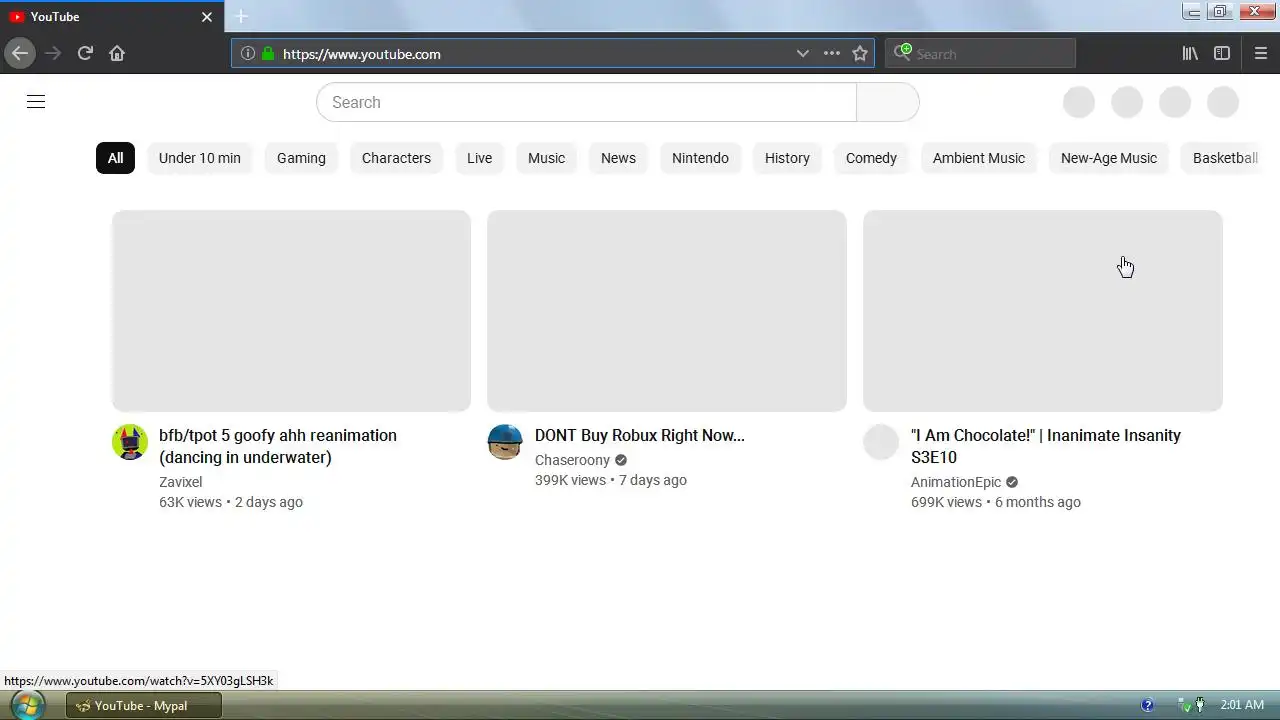Click the "I Am Chocolate!" Inanimate Insanity title

(x=1046, y=446)
